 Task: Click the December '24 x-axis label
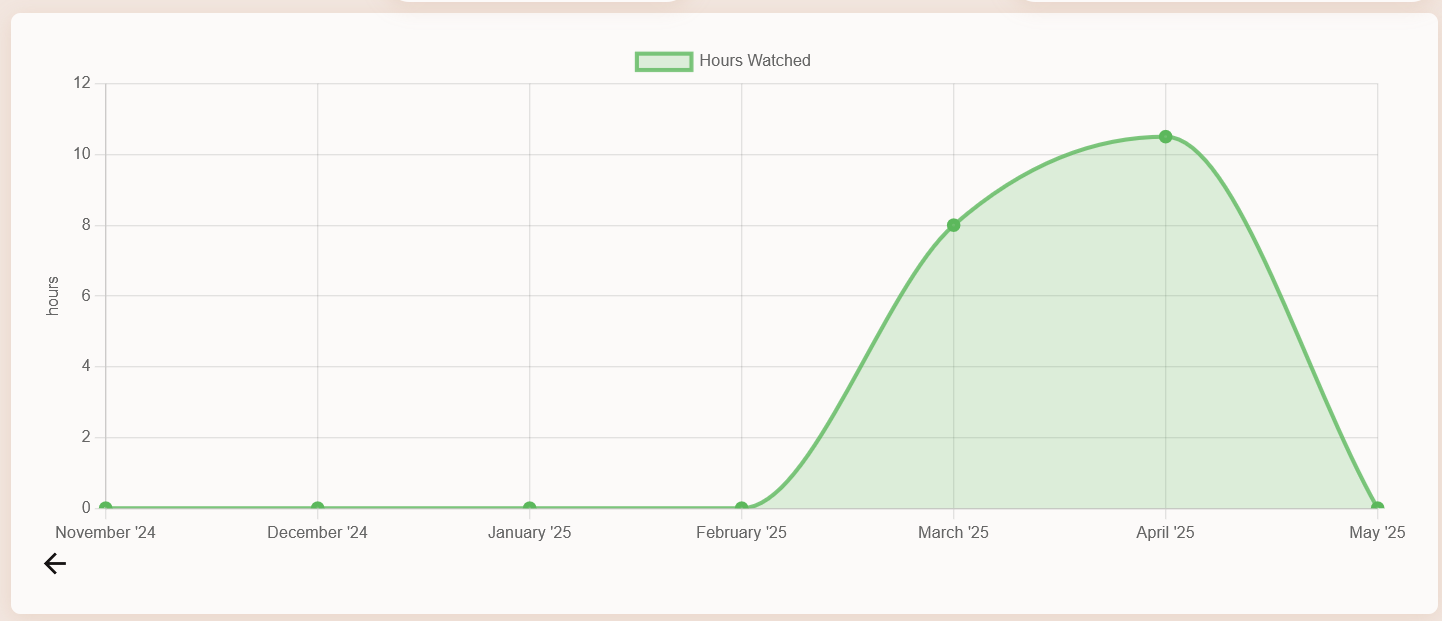pos(318,533)
